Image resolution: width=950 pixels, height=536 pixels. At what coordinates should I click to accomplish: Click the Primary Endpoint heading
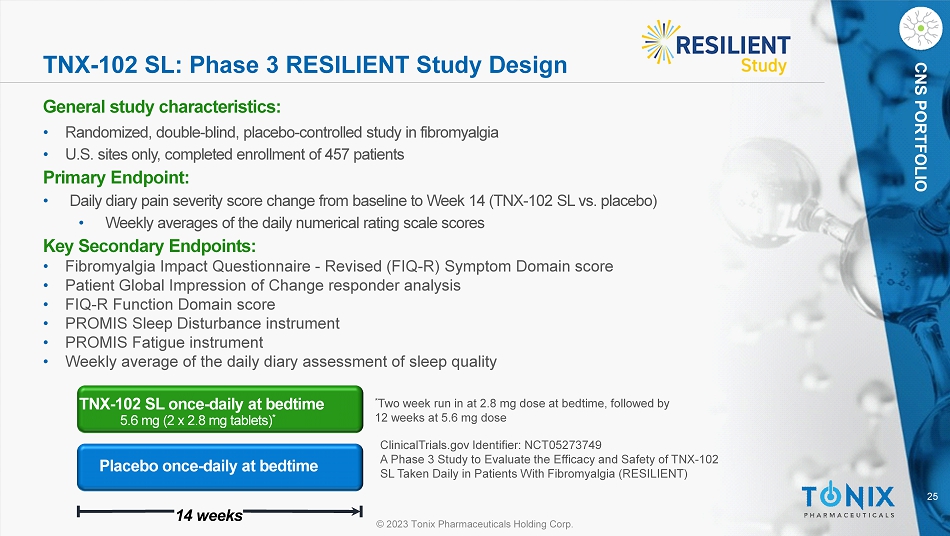pos(116,178)
